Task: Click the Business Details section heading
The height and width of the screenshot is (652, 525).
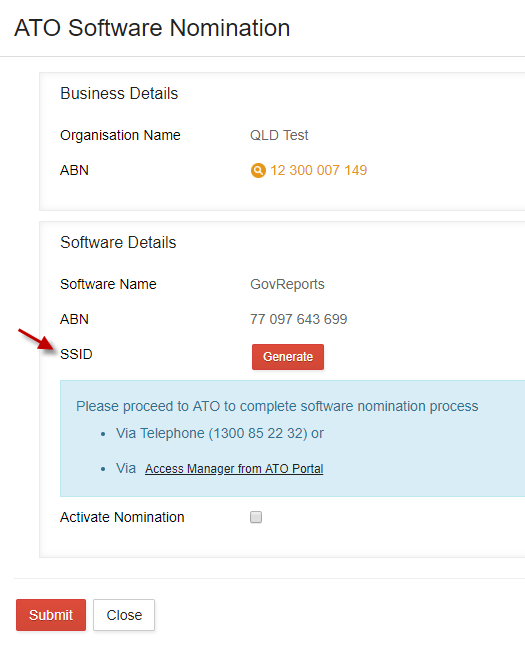Action: pos(119,94)
